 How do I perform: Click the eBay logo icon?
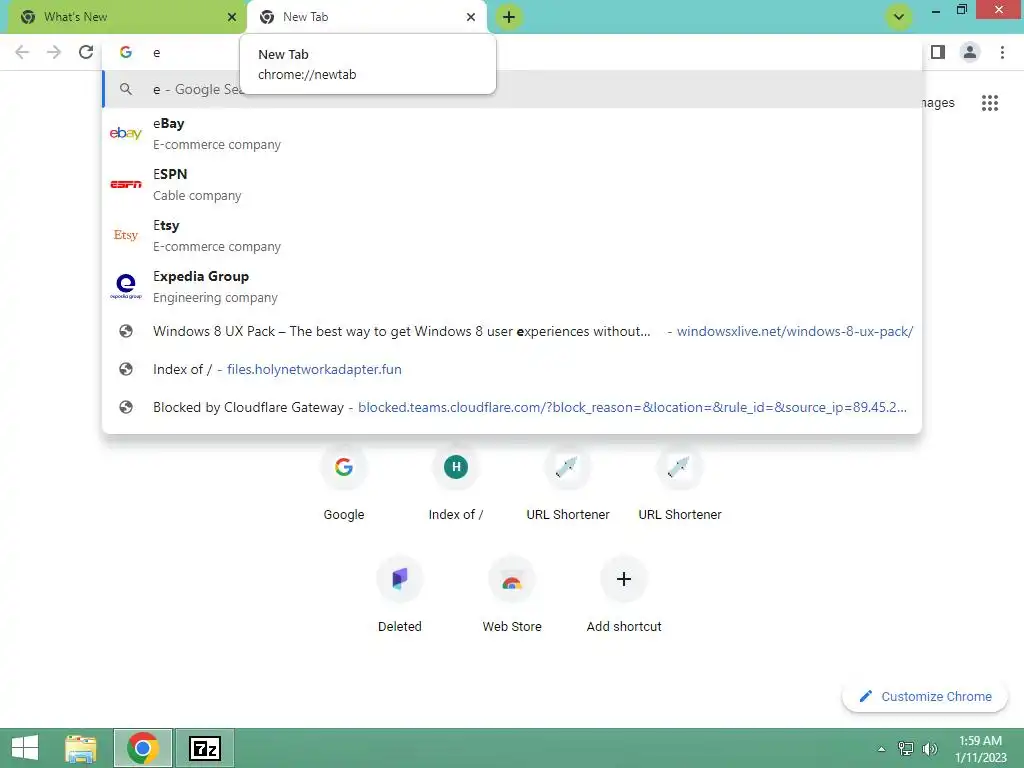coord(125,133)
